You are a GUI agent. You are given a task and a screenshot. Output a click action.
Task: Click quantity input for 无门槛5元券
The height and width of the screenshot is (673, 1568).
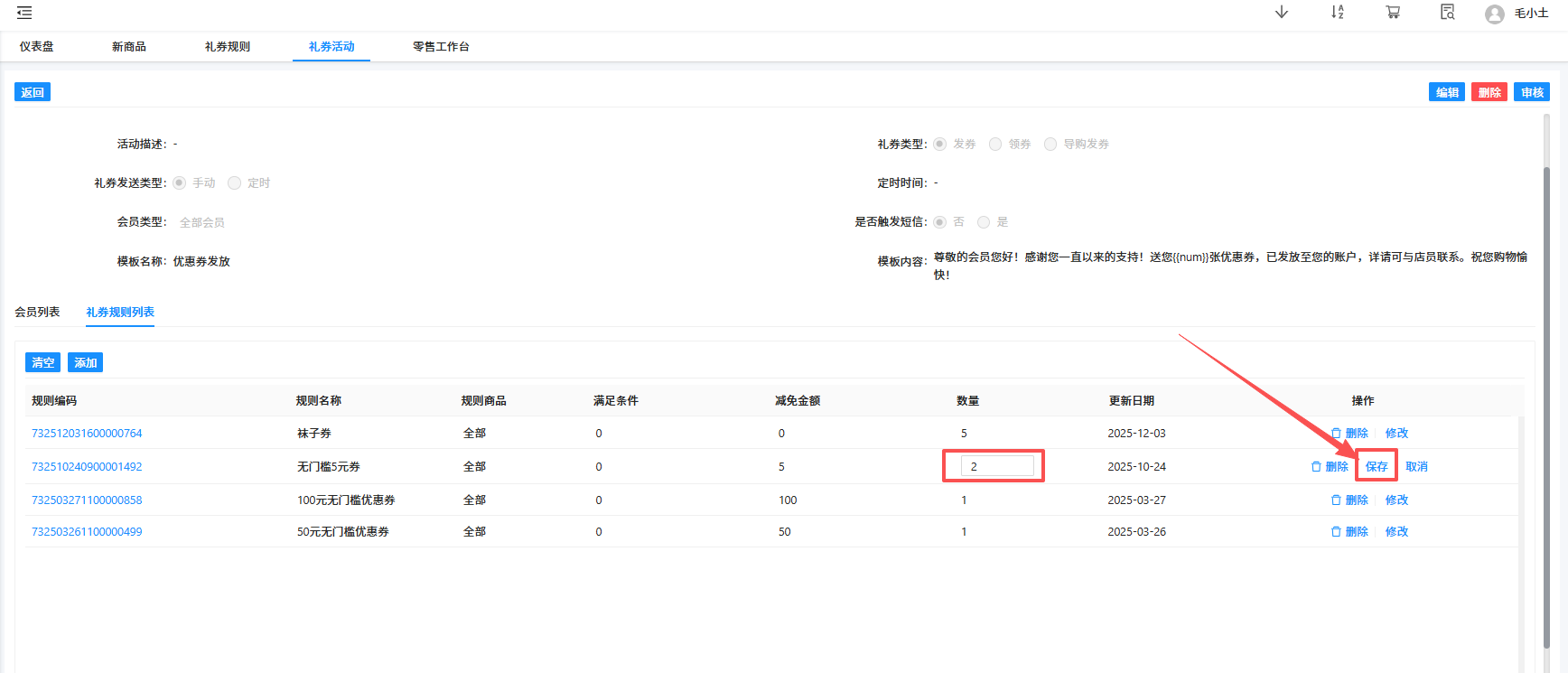(x=997, y=466)
